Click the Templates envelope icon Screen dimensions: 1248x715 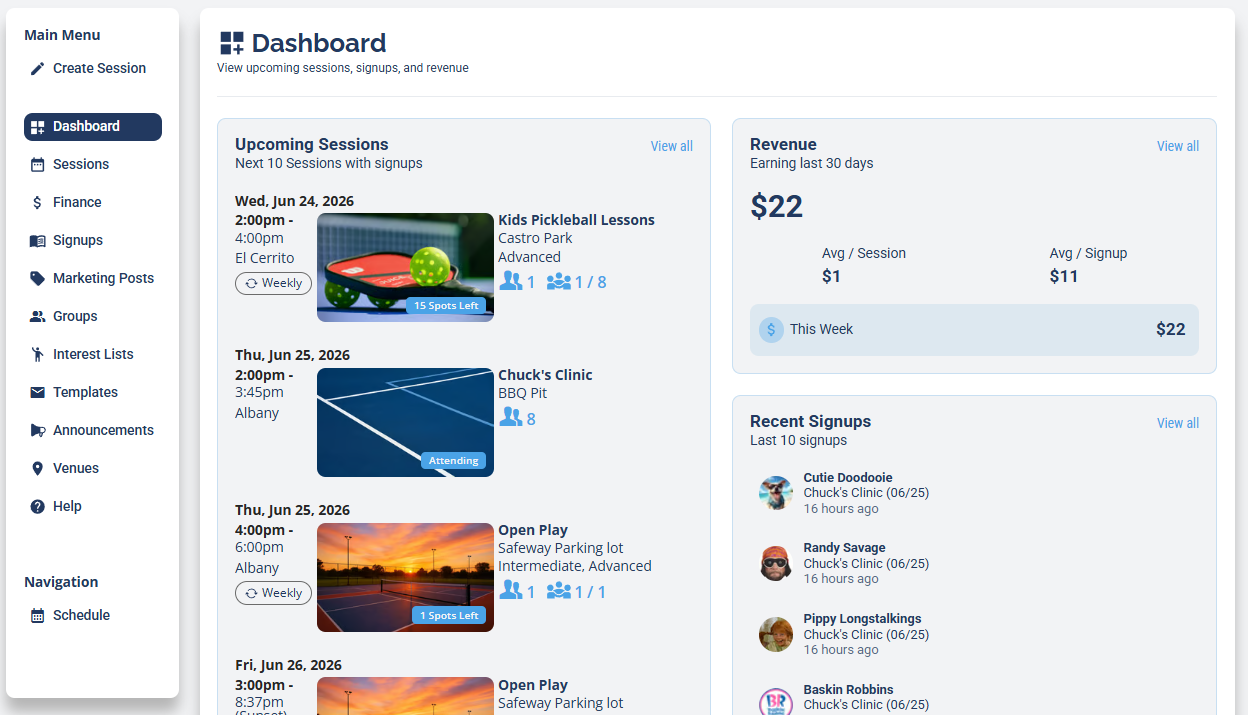(37, 393)
